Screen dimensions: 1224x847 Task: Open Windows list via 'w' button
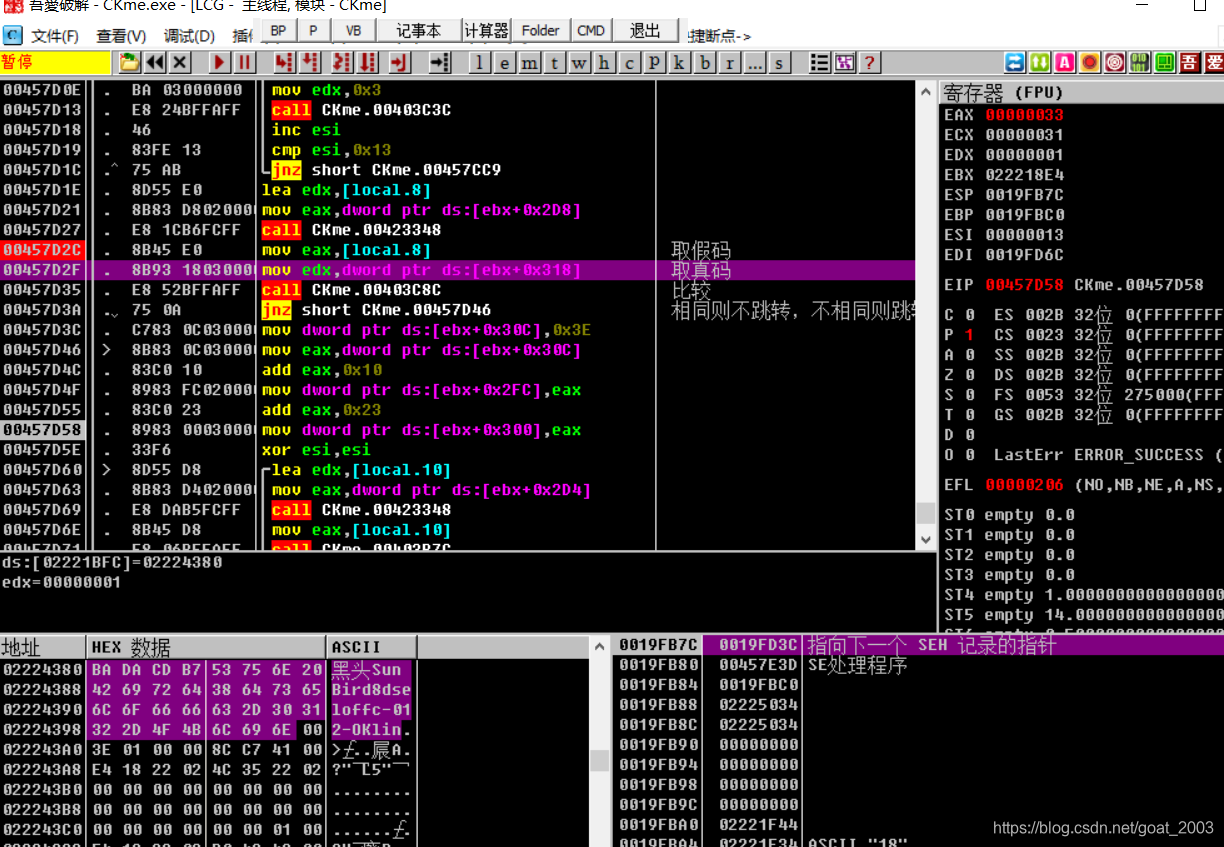(580, 63)
